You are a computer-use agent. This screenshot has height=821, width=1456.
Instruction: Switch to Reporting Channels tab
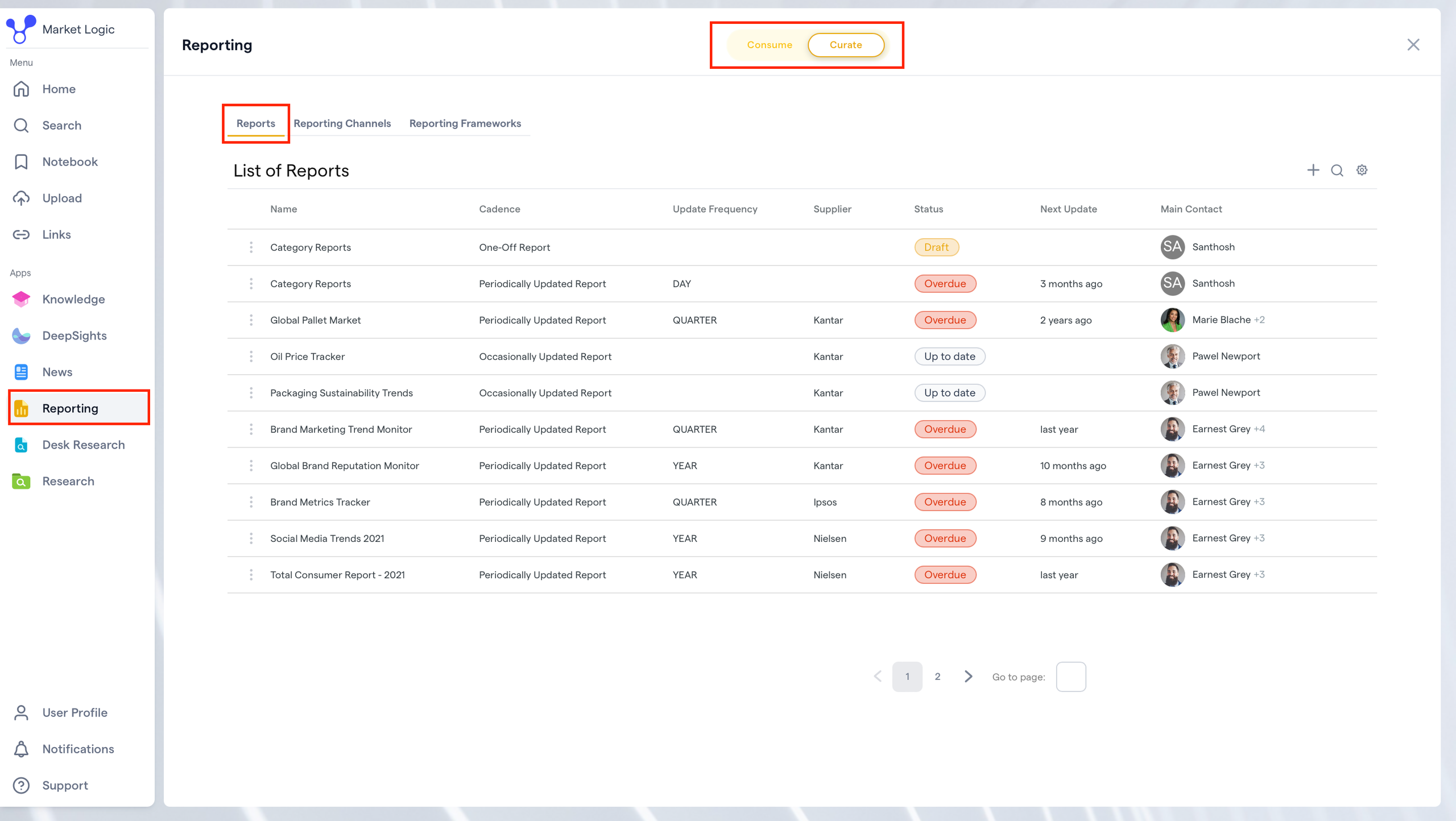point(342,123)
